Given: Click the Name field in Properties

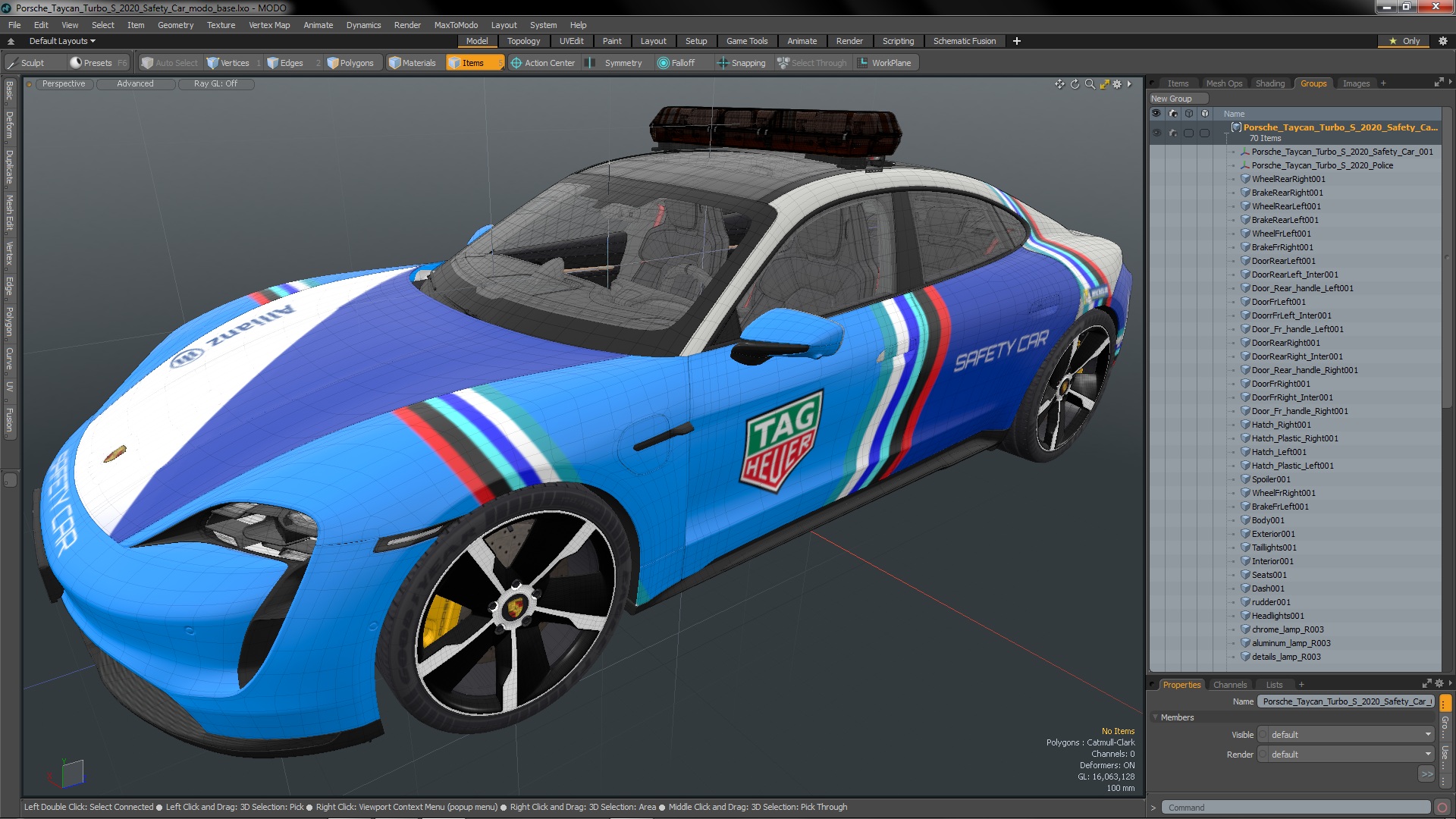Looking at the screenshot, I should 1345,701.
